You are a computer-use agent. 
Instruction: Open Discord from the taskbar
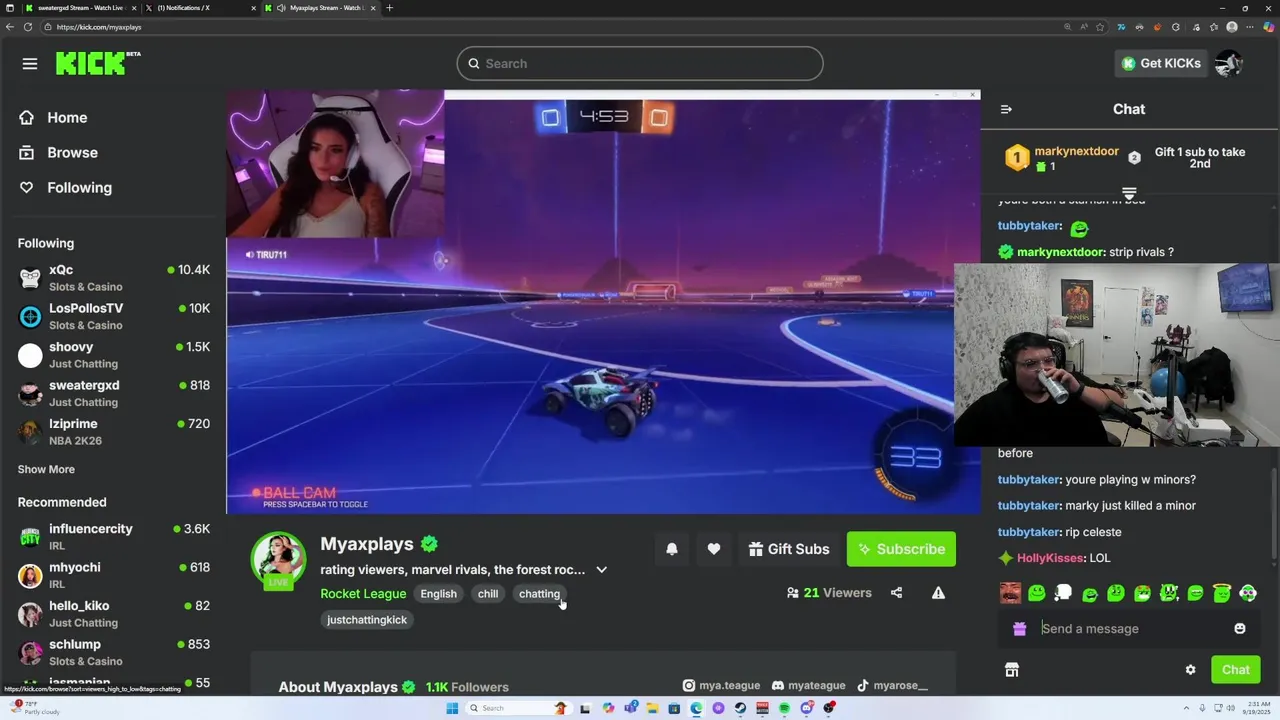pyautogui.click(x=806, y=708)
